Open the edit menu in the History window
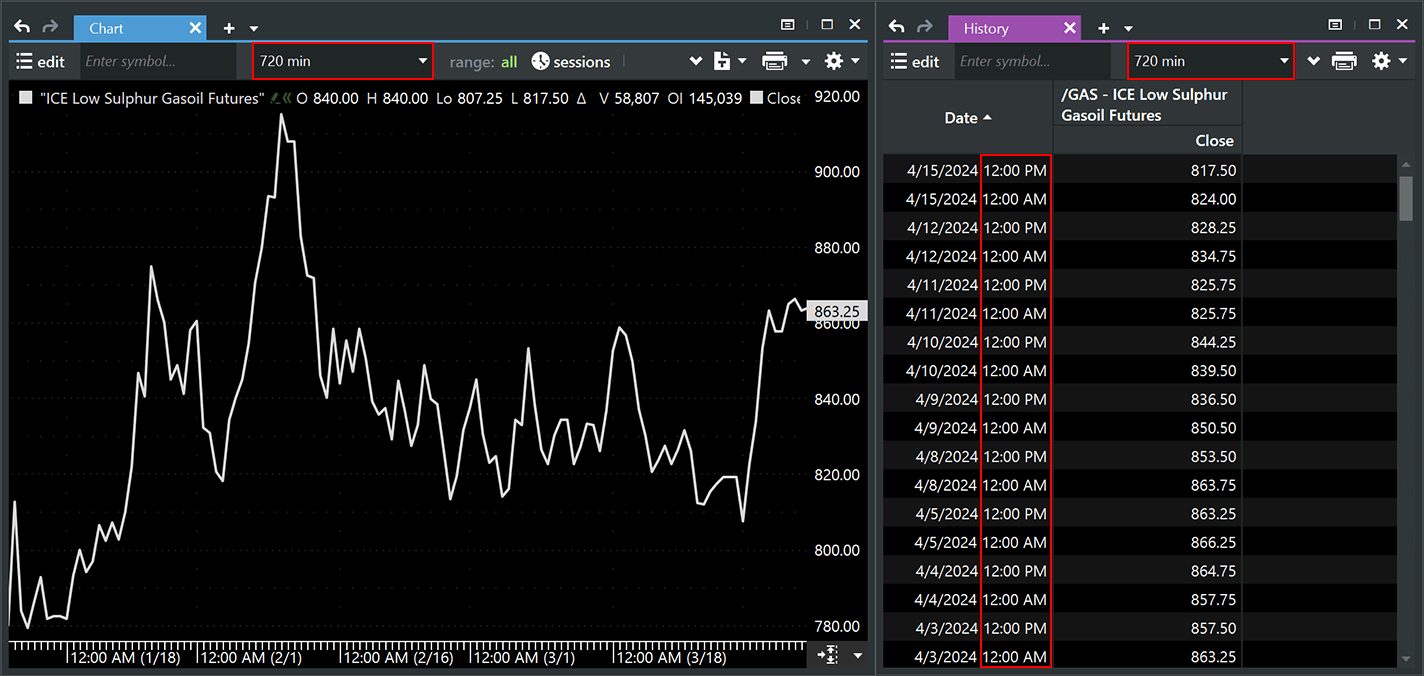The image size is (1424, 676). (x=915, y=62)
